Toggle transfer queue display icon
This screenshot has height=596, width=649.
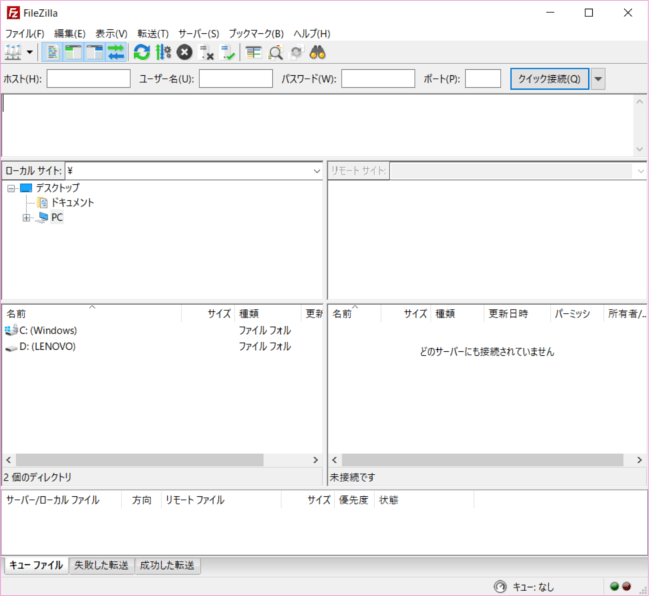click(116, 53)
